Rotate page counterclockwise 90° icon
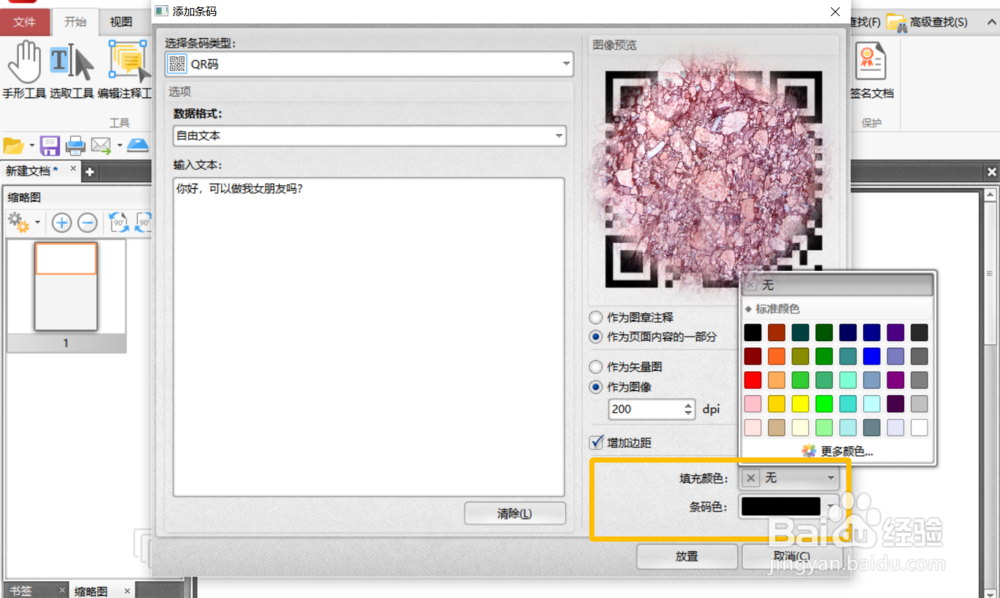Image resolution: width=1000 pixels, height=598 pixels. point(118,222)
